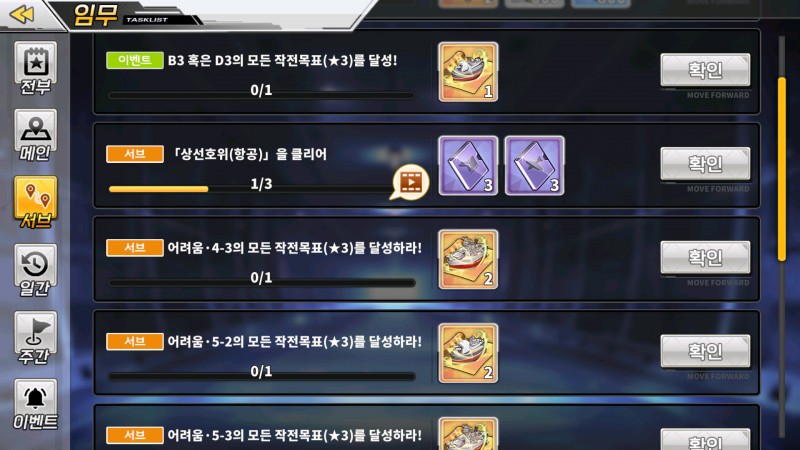Open the 전부 (All) task category
This screenshot has width=800, height=450.
click(x=35, y=68)
